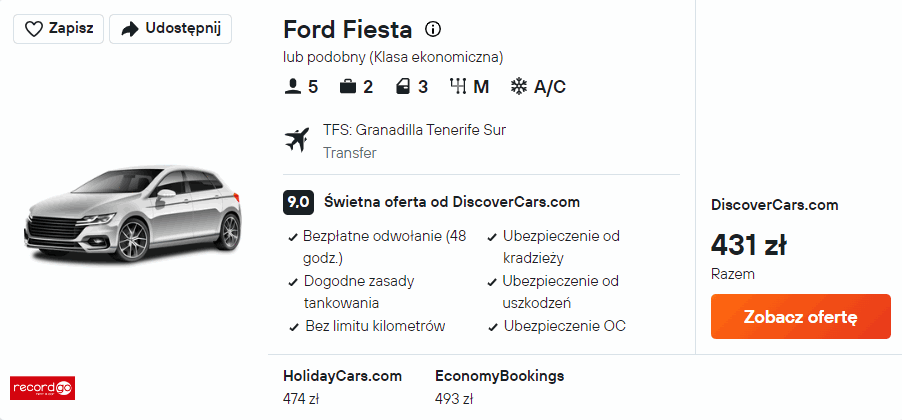902x420 pixels.
Task: Click the share arrow icon
Action: pyautogui.click(x=129, y=29)
